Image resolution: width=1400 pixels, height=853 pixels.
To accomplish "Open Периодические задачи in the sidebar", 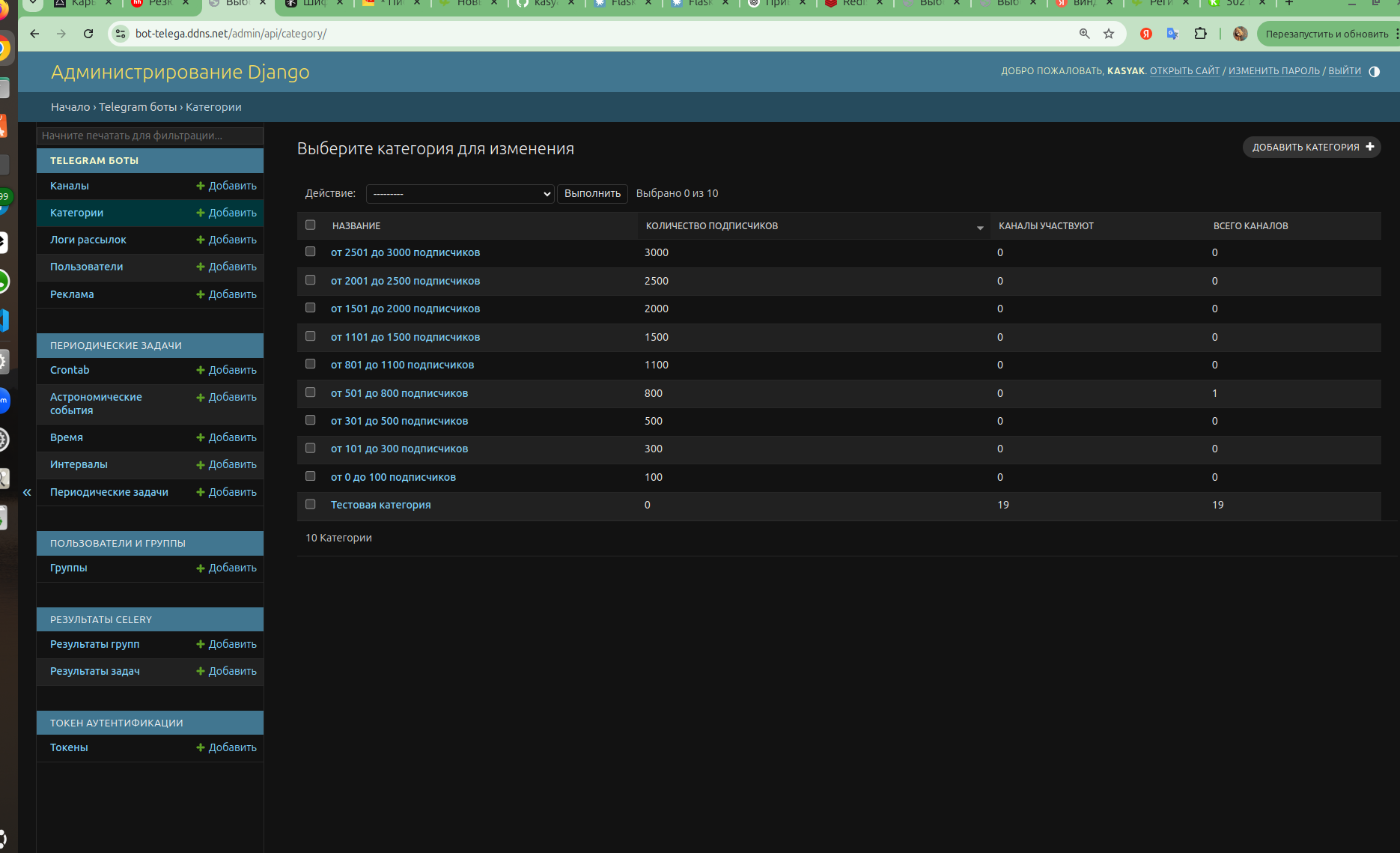I will (x=109, y=492).
